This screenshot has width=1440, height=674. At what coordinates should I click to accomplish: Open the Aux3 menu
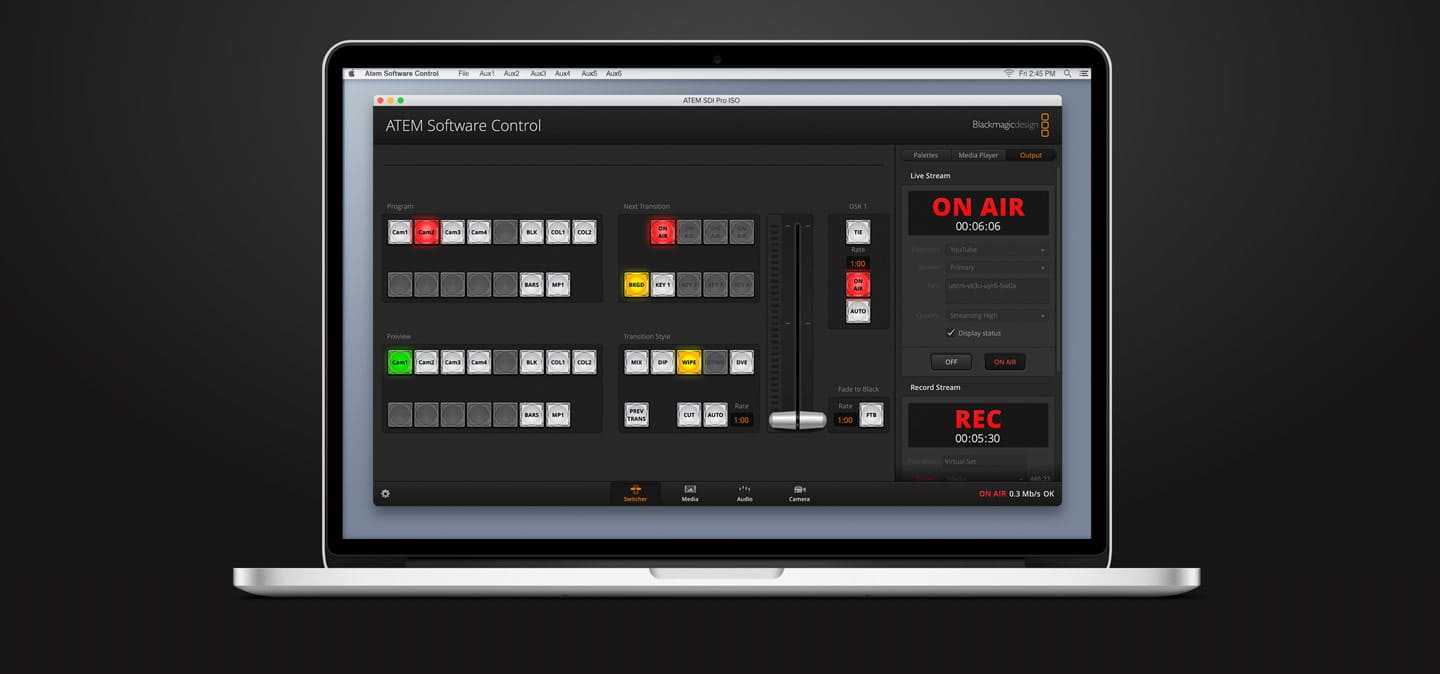538,73
